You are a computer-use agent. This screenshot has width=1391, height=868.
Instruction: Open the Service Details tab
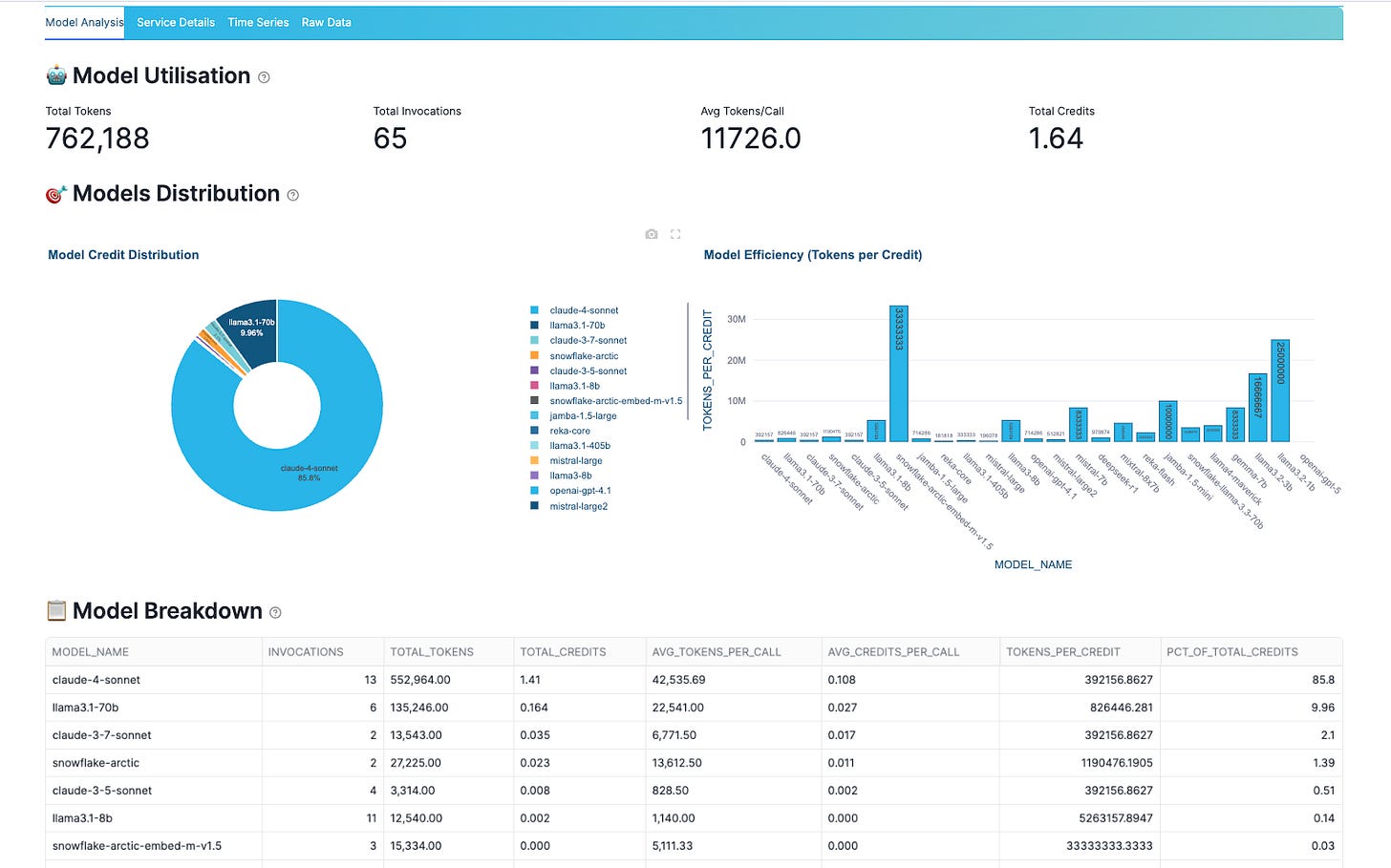pos(176,22)
